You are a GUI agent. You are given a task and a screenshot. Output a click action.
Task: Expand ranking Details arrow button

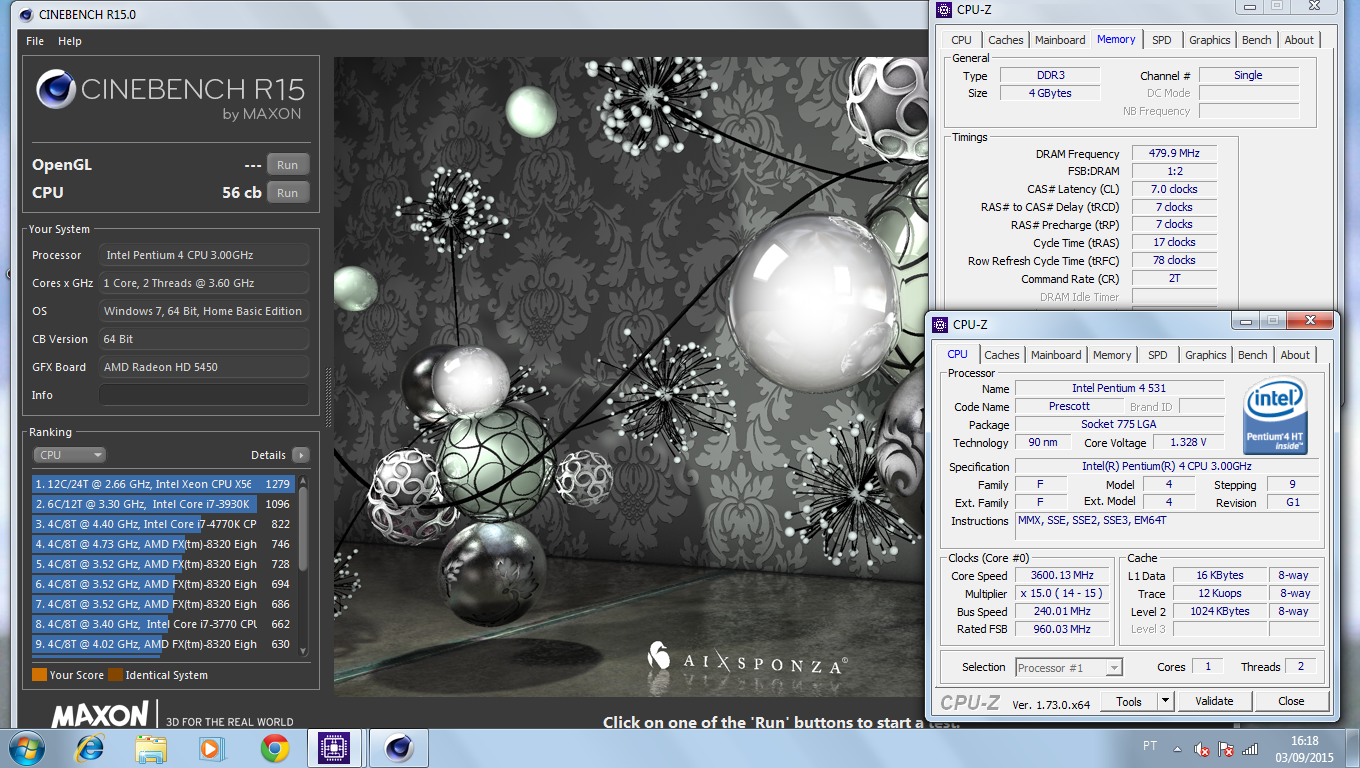[x=300, y=455]
